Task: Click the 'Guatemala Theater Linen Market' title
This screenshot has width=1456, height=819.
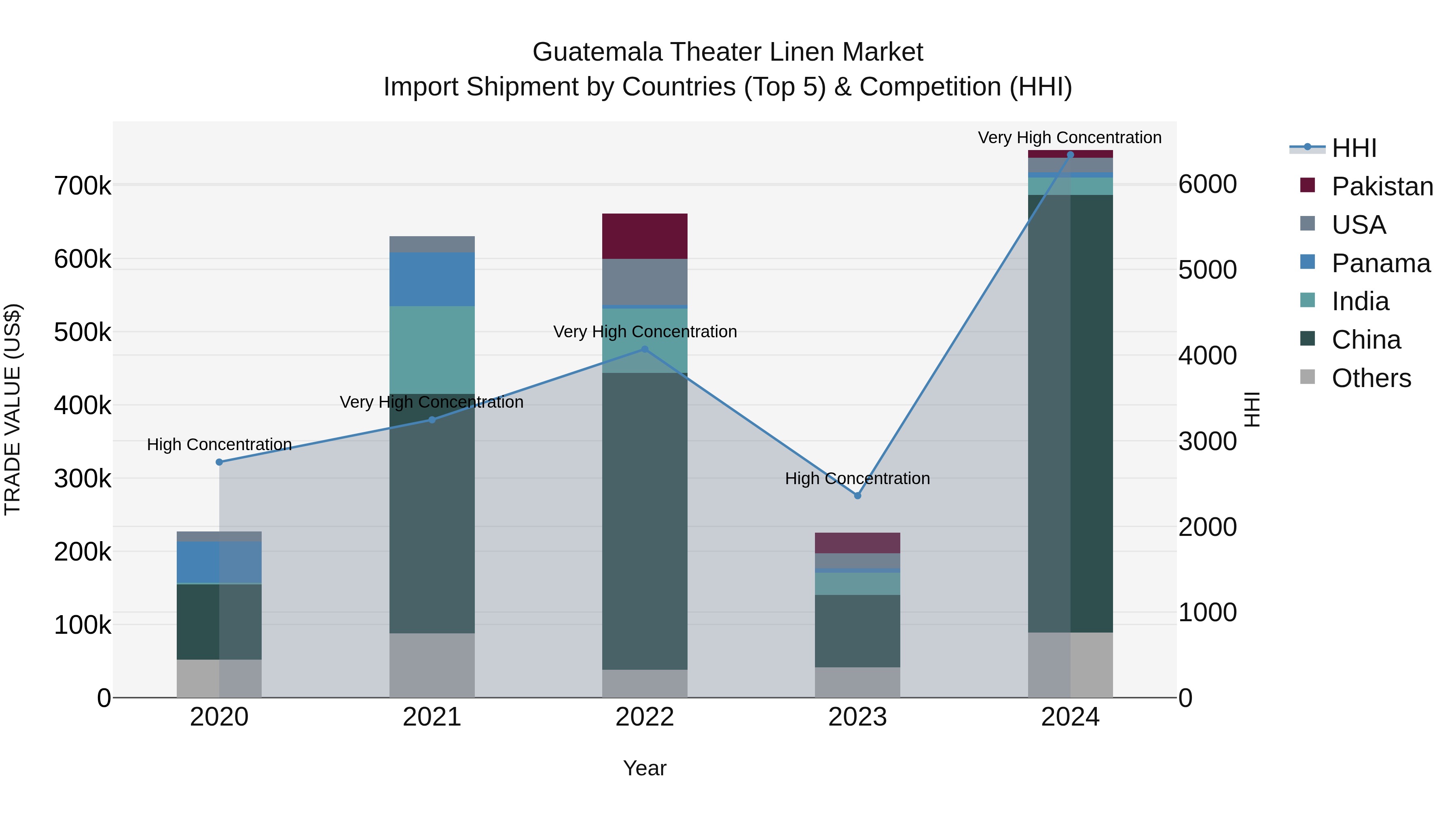Action: pyautogui.click(x=728, y=52)
